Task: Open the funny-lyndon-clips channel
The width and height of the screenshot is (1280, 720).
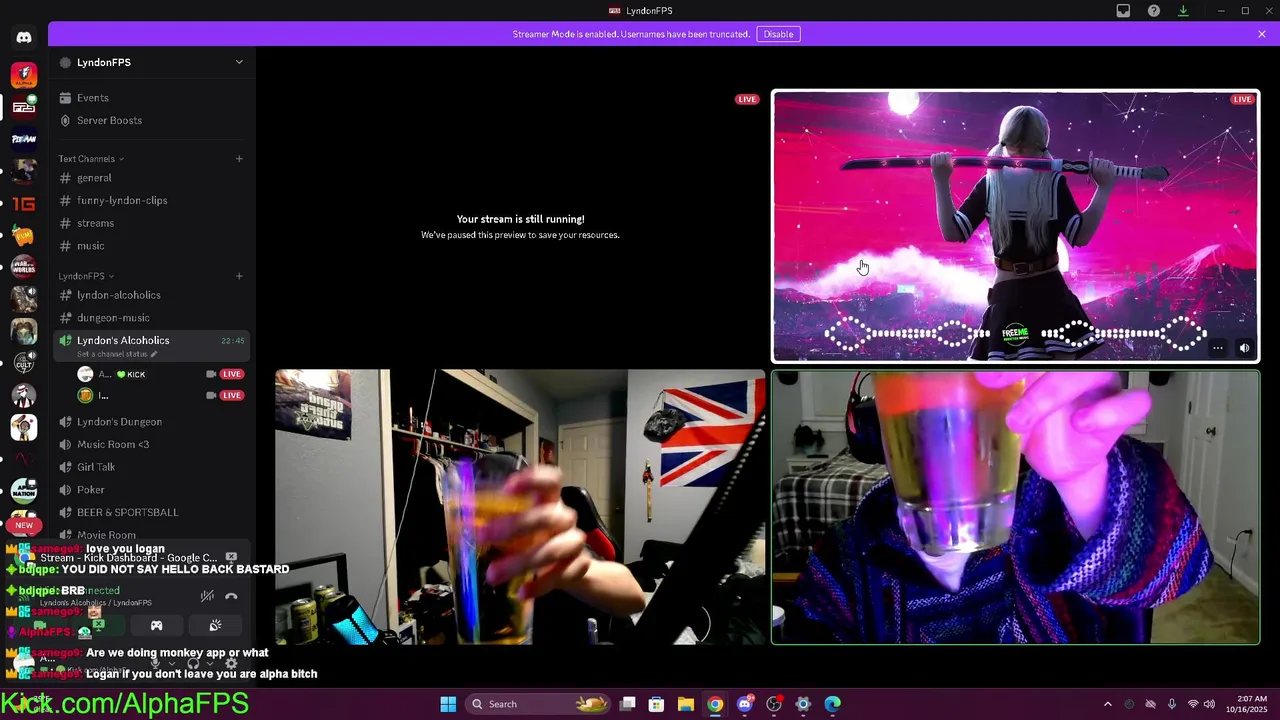Action: (152, 201)
